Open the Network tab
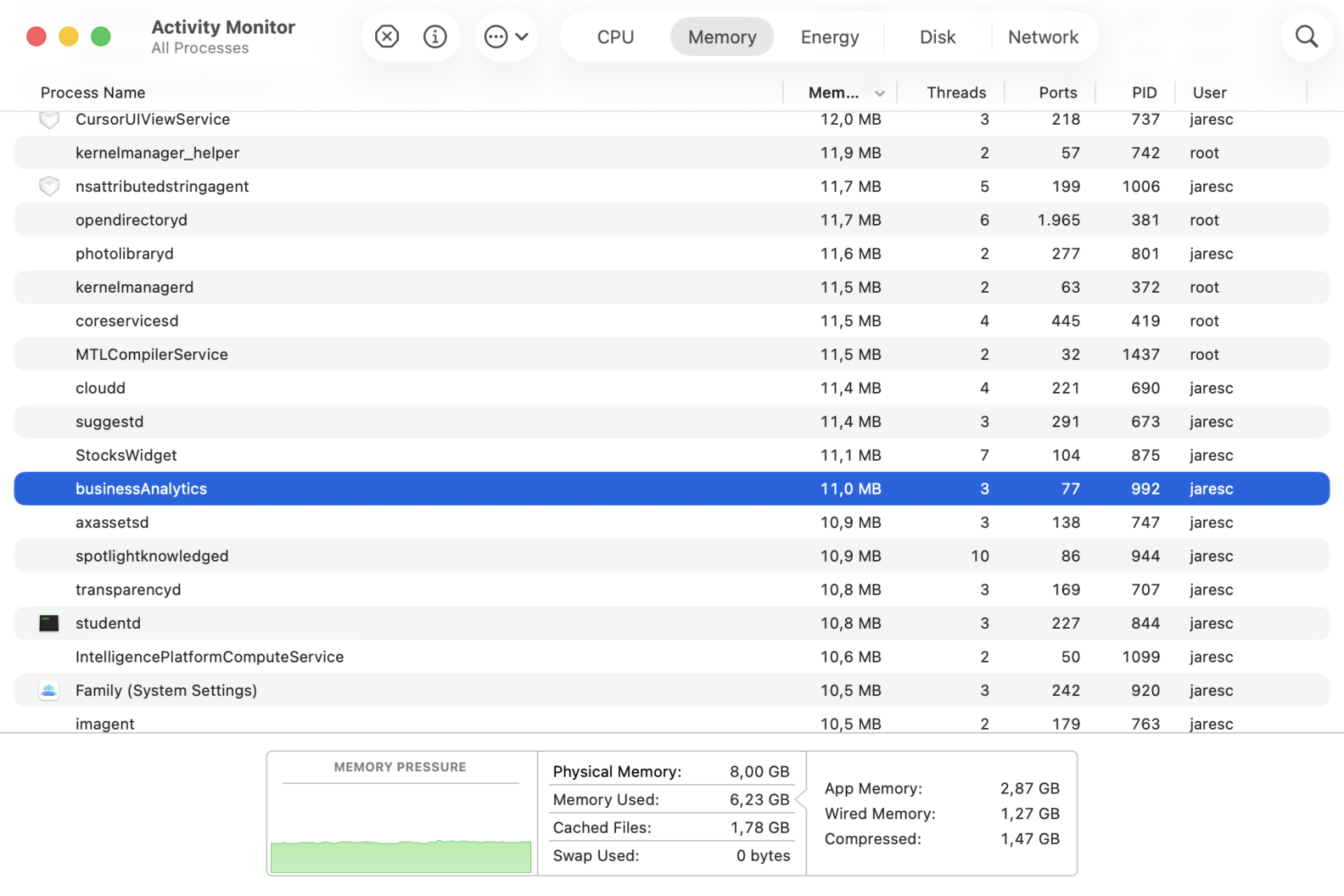Viewport: 1344px width, 896px height. (1042, 37)
